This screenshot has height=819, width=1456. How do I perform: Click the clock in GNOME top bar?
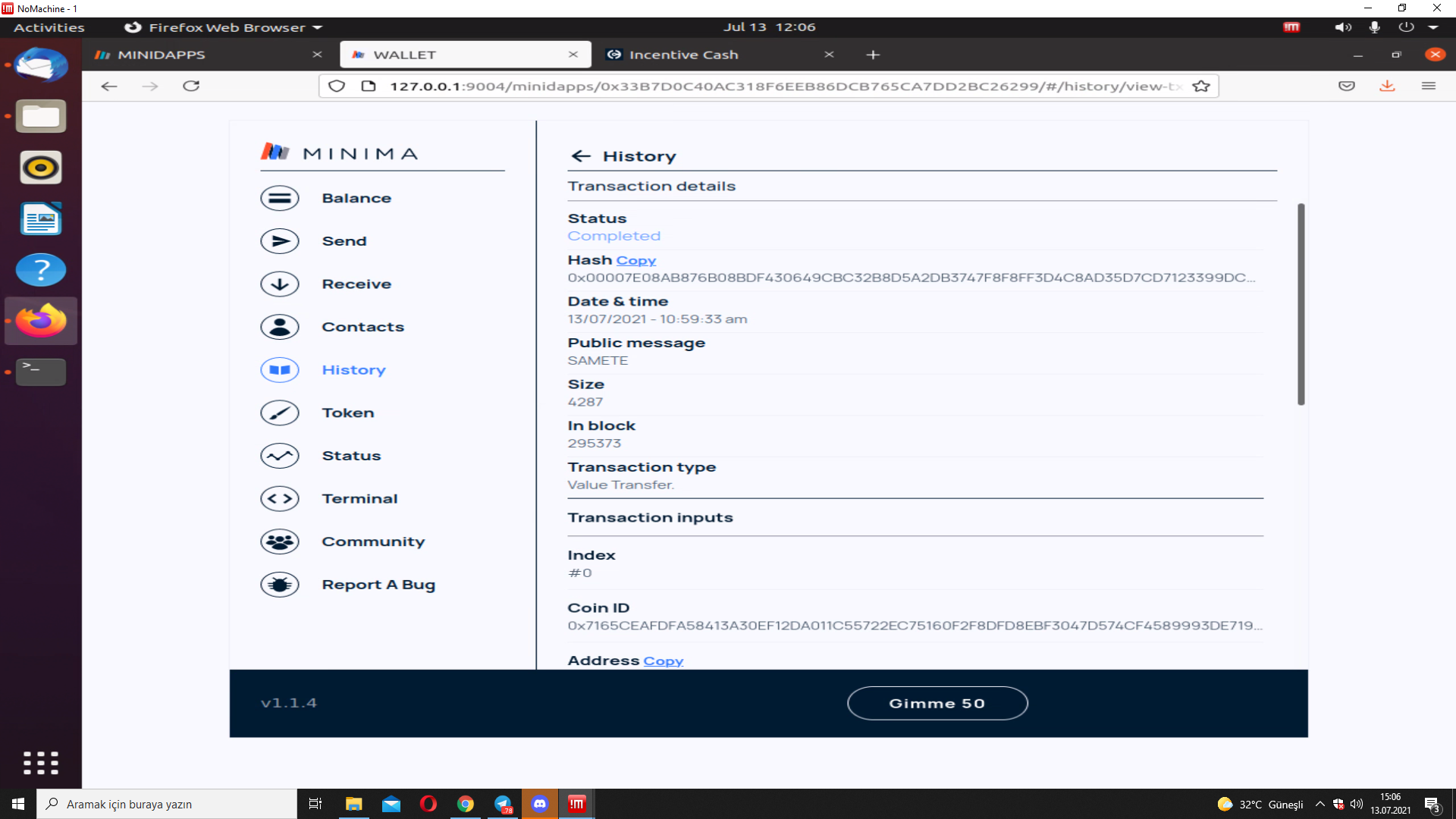(769, 27)
